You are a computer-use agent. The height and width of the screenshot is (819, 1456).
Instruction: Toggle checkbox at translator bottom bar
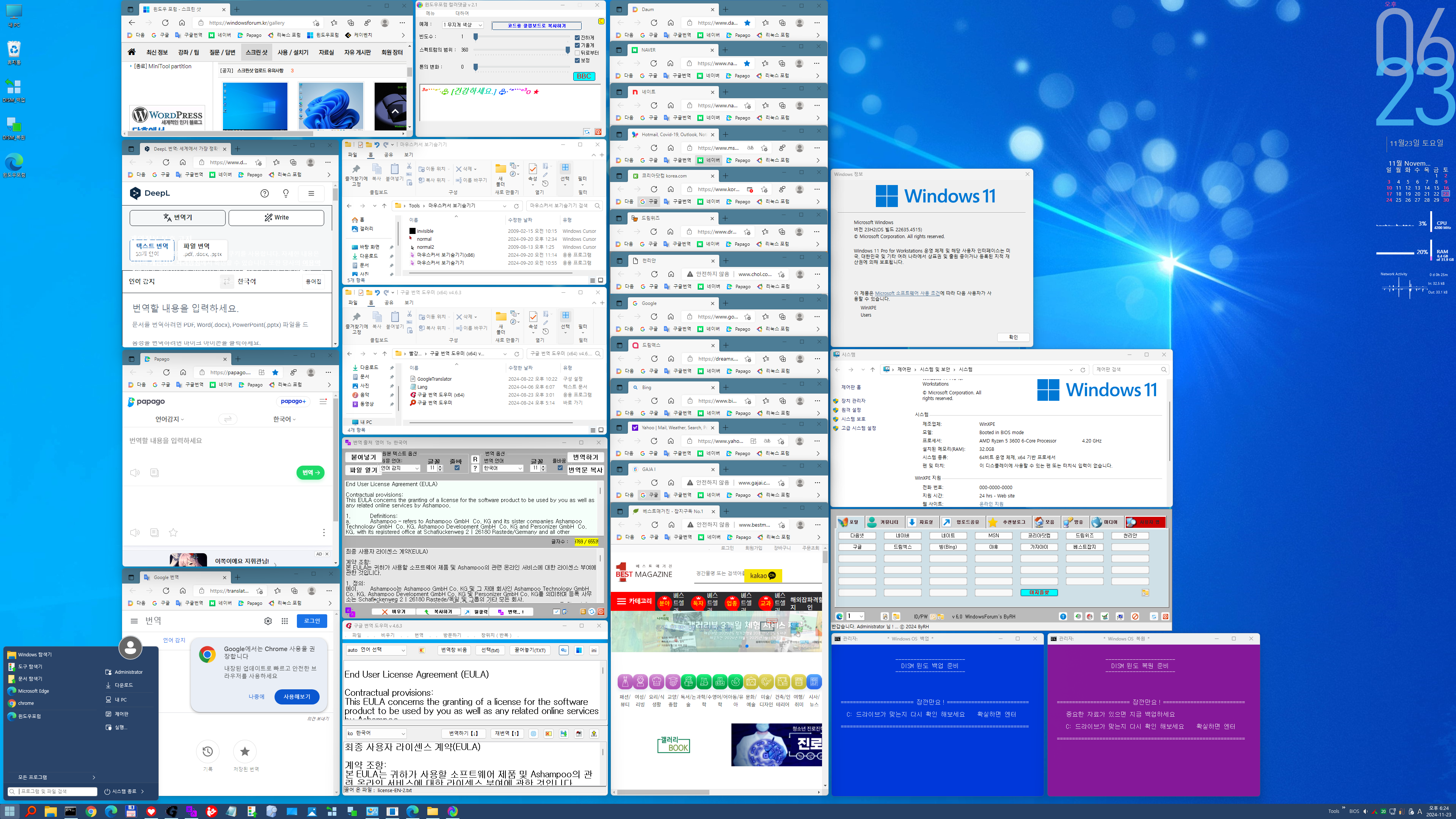point(556,612)
